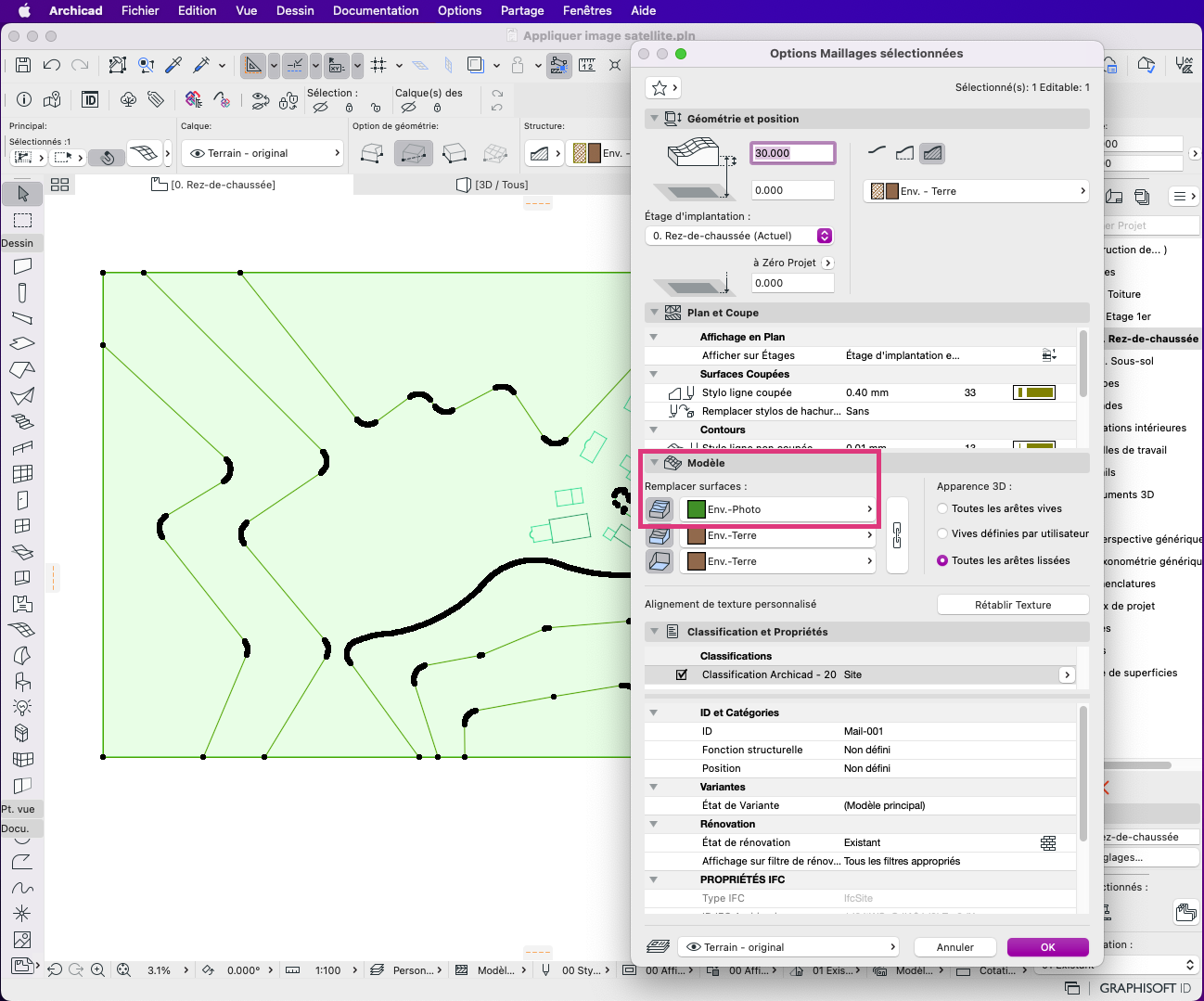Select the Arrow tool in toolbox
Image resolution: width=1204 pixels, height=1001 pixels.
point(23,194)
